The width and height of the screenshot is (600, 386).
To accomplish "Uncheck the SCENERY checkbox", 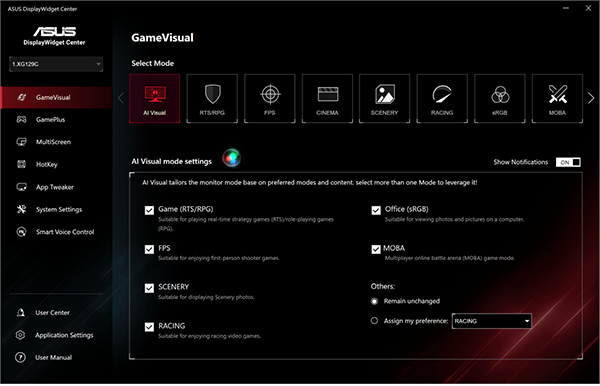I will click(x=149, y=288).
